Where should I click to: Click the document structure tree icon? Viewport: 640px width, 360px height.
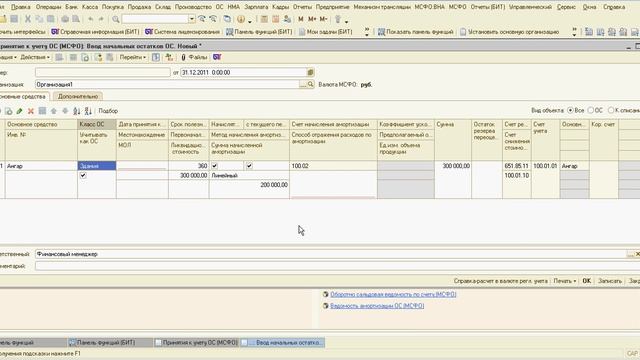point(169,58)
